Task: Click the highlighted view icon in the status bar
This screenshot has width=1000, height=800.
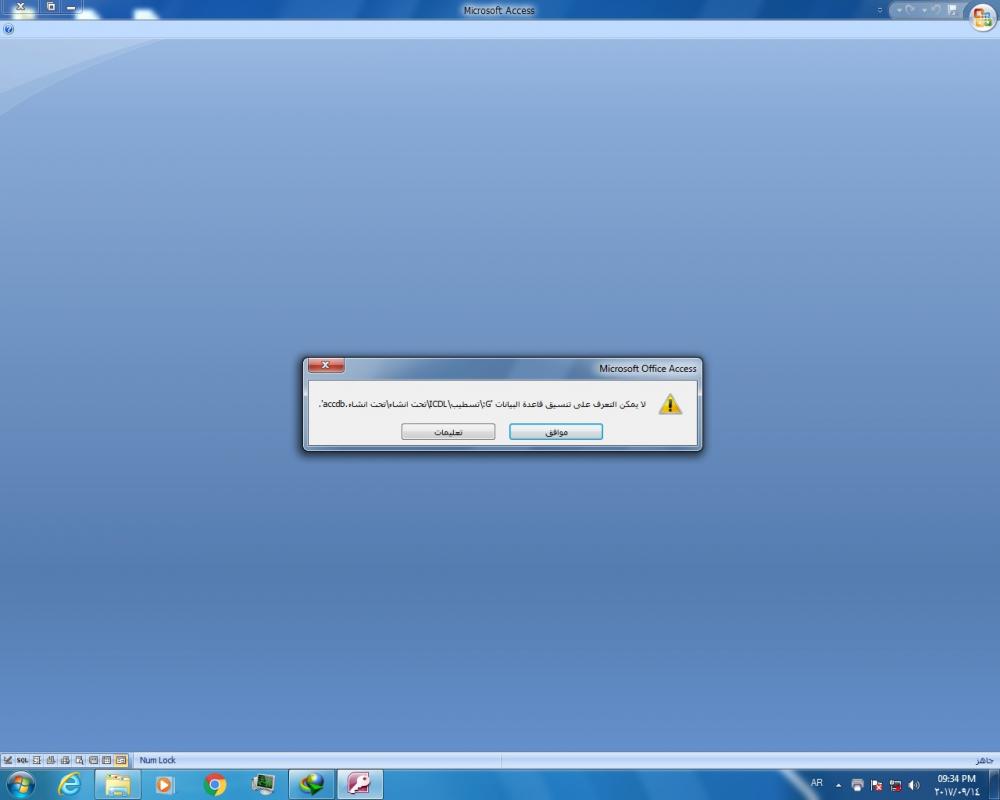Action: click(x=121, y=760)
